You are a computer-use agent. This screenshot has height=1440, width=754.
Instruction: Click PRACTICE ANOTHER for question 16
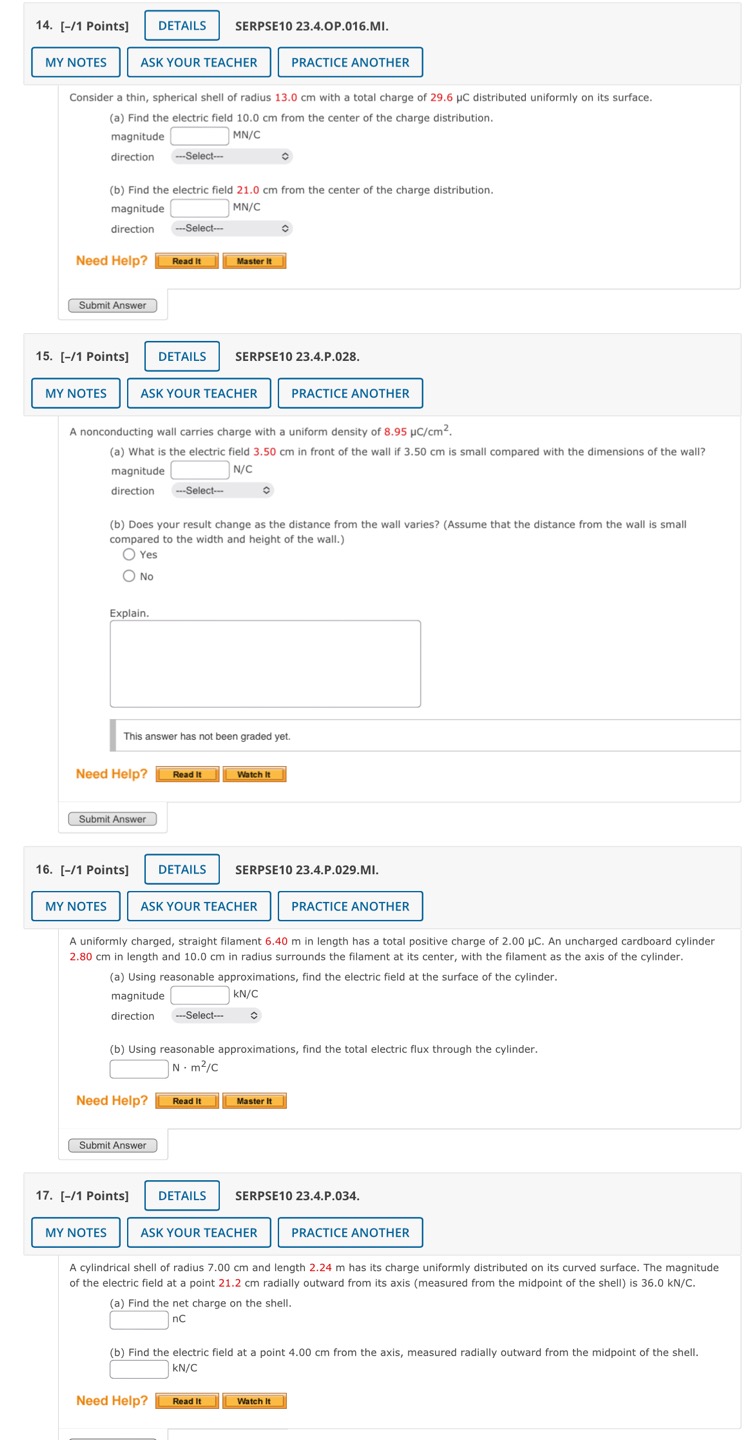(350, 906)
